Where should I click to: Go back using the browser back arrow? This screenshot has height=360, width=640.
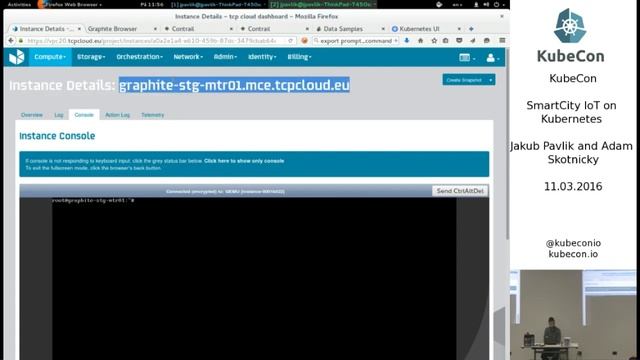pyautogui.click(x=11, y=41)
